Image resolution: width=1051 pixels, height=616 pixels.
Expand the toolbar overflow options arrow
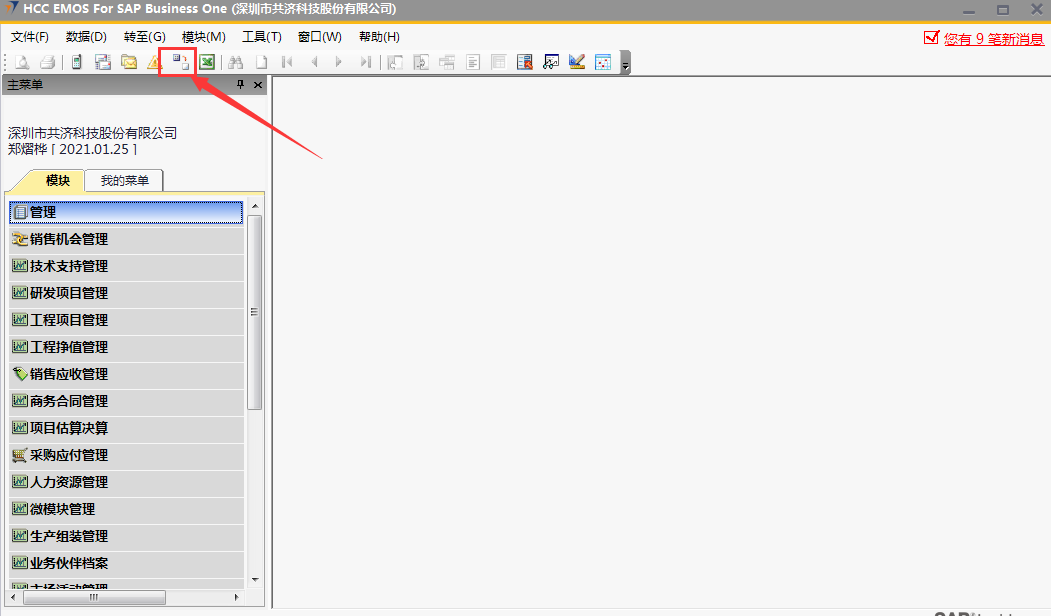(625, 65)
